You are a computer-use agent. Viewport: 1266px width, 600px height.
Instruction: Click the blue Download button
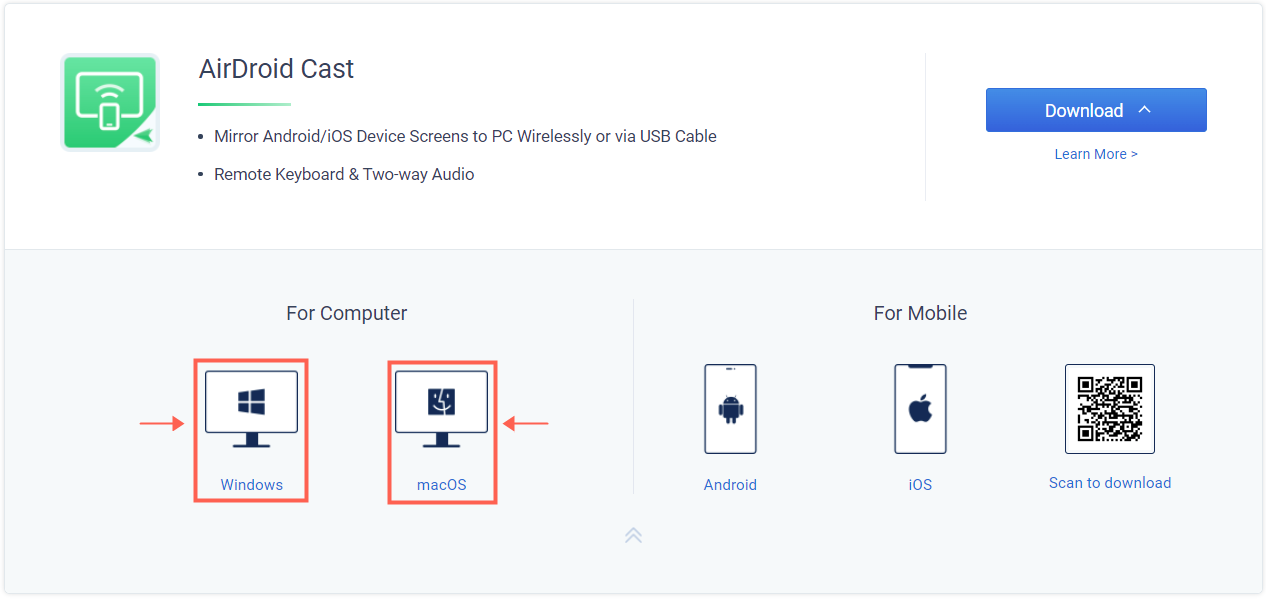pos(1096,110)
